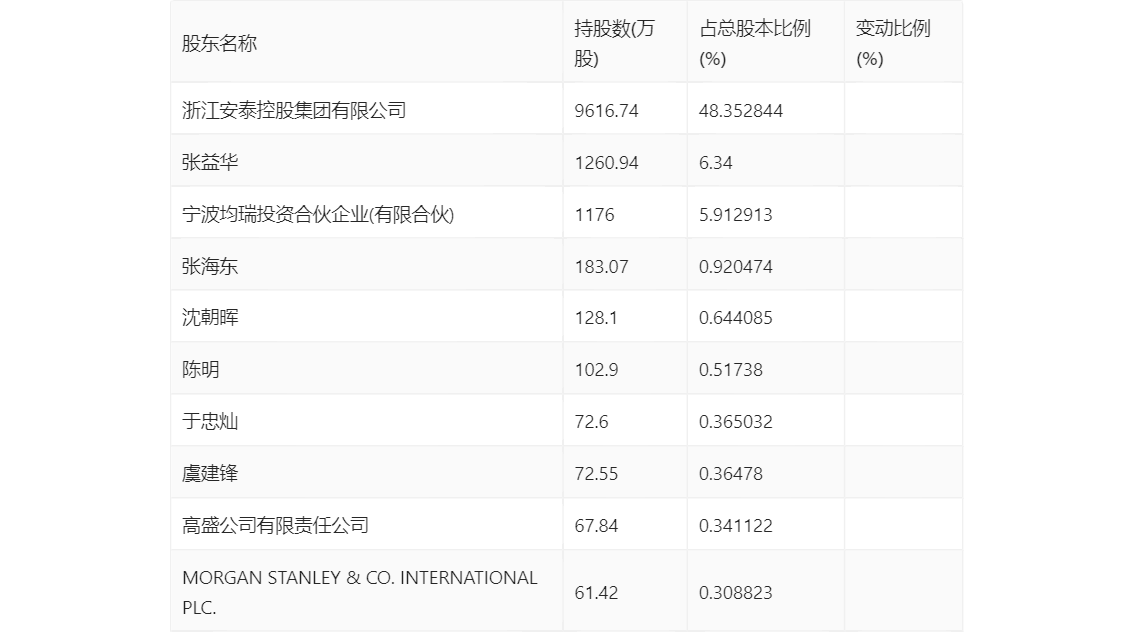Select the holding value 1260.94

coord(606,163)
